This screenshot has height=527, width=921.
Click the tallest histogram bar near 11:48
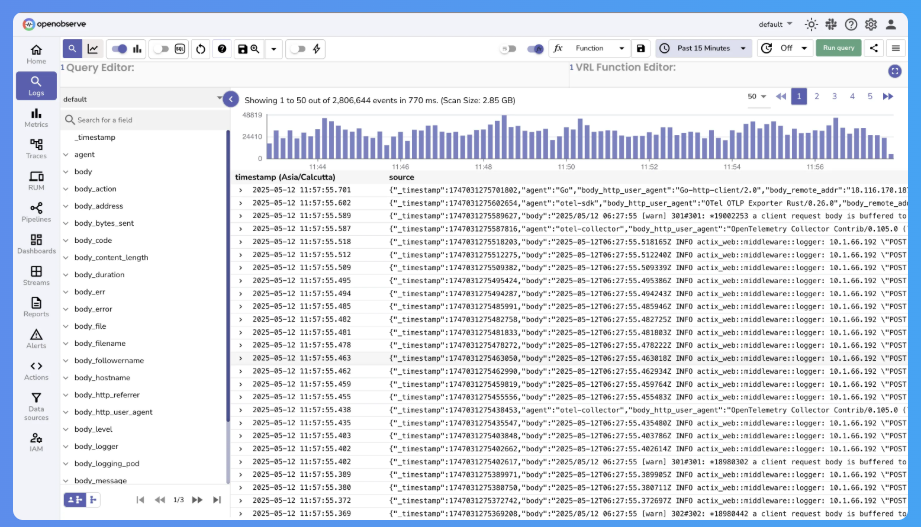tap(504, 137)
